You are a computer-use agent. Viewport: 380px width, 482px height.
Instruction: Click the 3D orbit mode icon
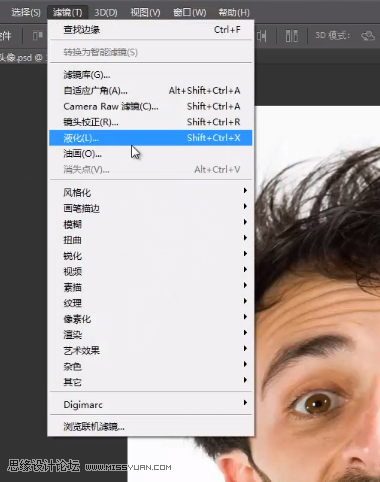coord(368,35)
